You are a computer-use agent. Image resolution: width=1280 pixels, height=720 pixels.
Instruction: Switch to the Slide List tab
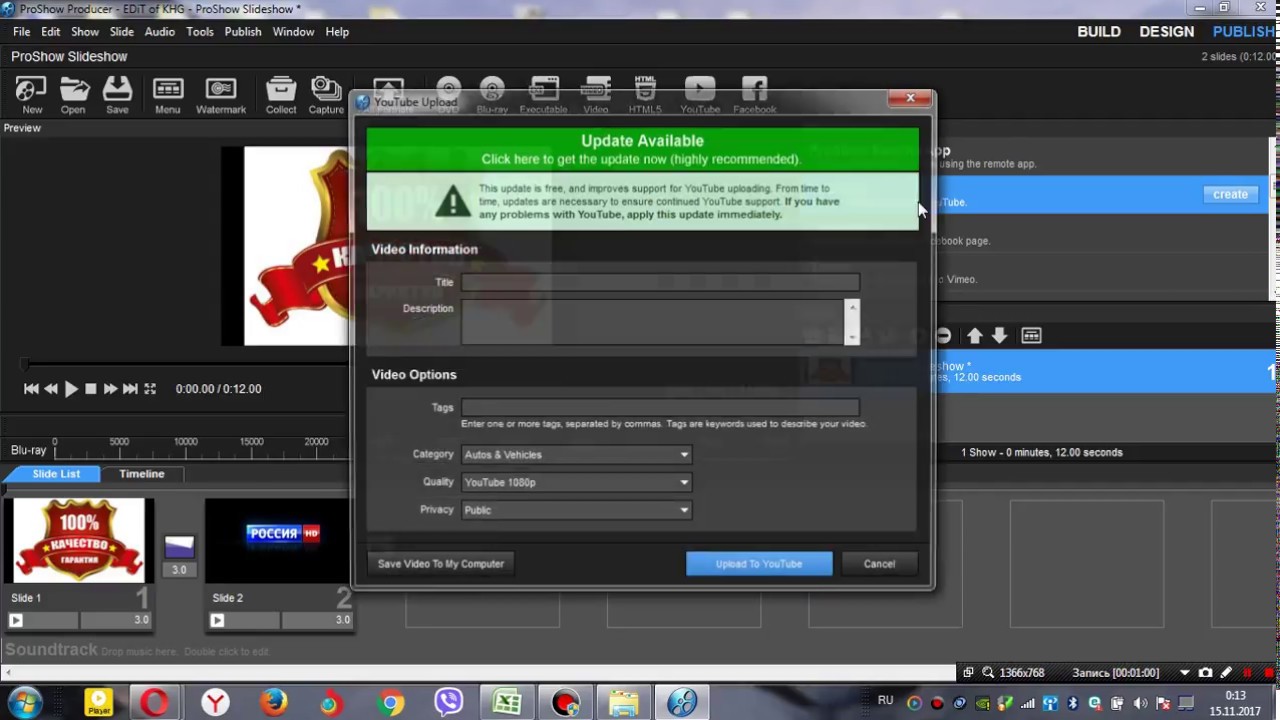pos(56,474)
